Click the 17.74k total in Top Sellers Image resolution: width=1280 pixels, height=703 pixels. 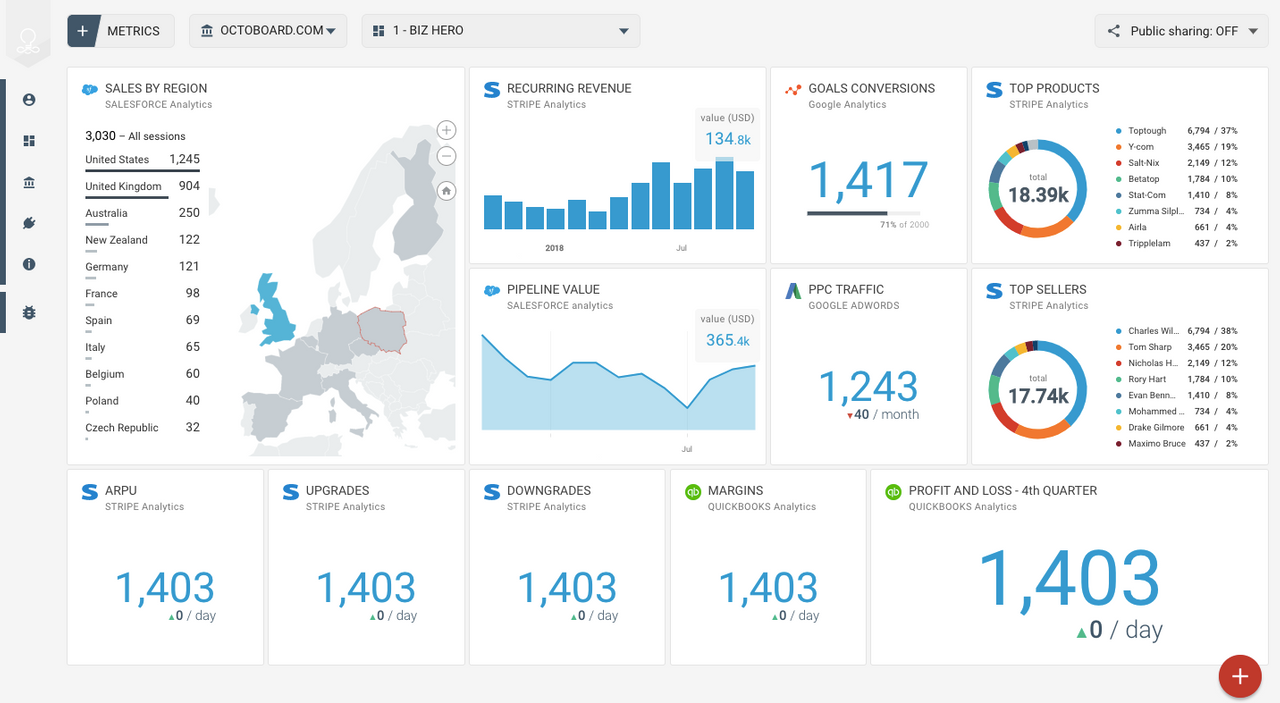[1038, 396]
